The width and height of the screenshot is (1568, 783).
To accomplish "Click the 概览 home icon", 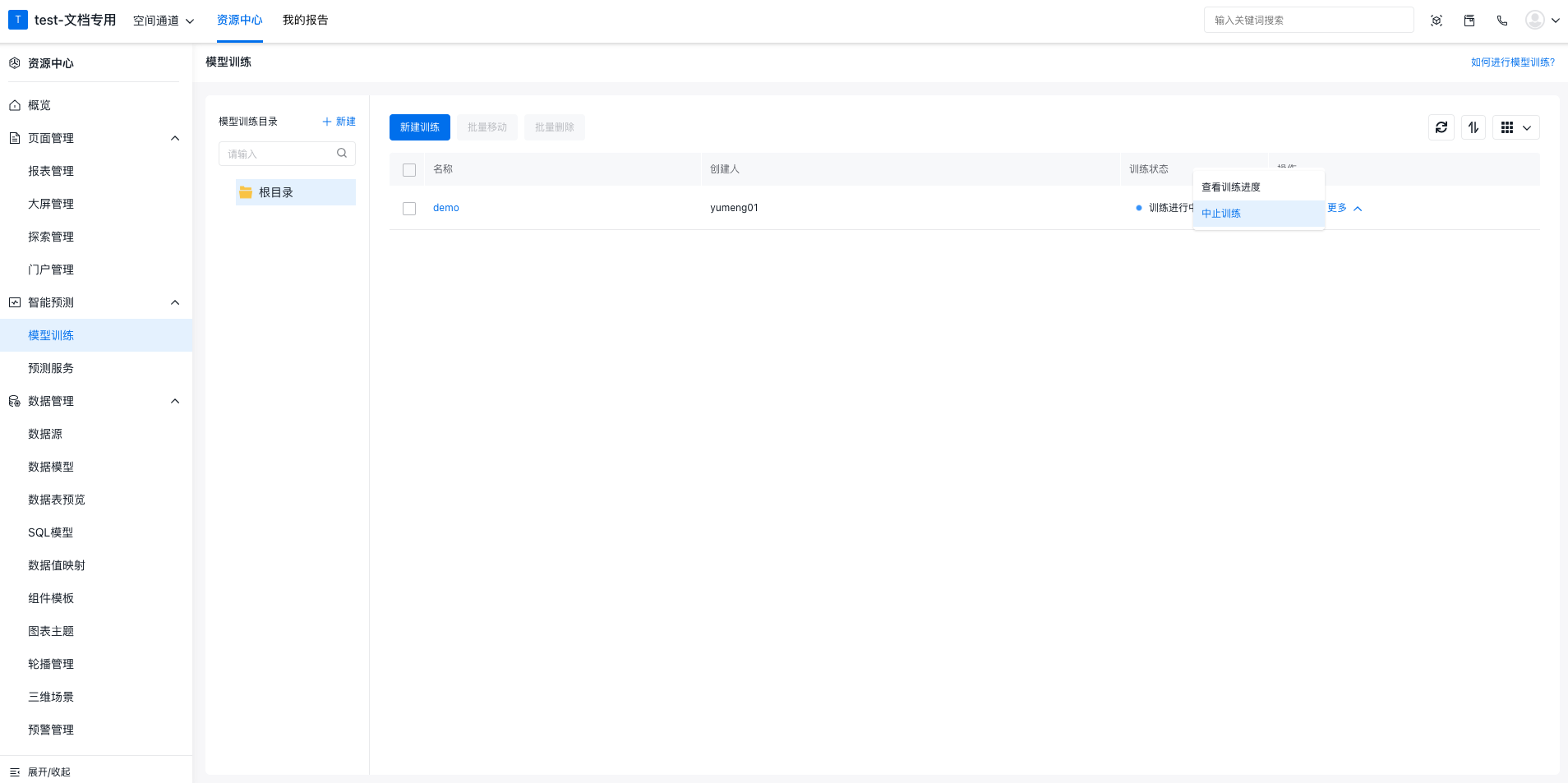I will coord(15,105).
